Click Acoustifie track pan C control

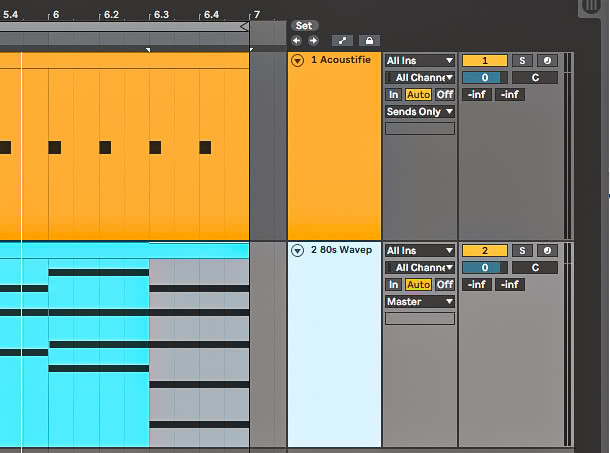pyautogui.click(x=535, y=78)
